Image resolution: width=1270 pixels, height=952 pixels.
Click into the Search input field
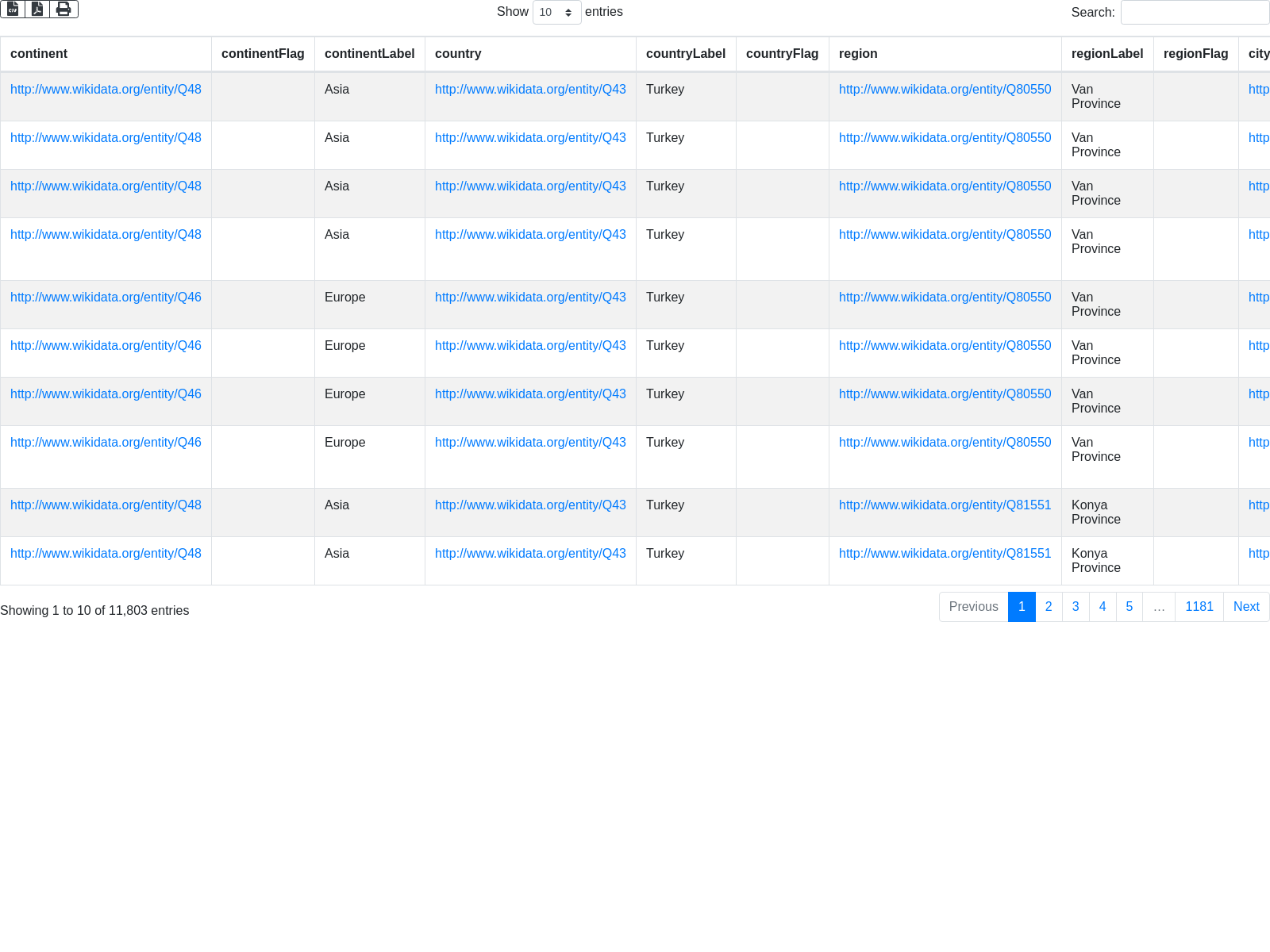[x=1195, y=13]
